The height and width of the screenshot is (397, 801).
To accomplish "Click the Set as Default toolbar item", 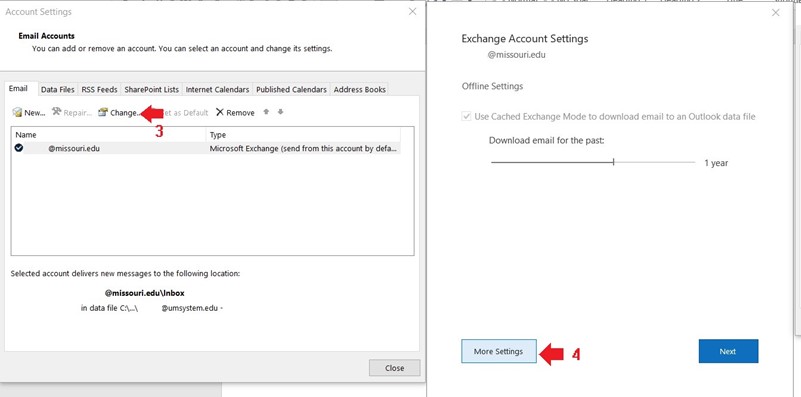I will point(184,112).
